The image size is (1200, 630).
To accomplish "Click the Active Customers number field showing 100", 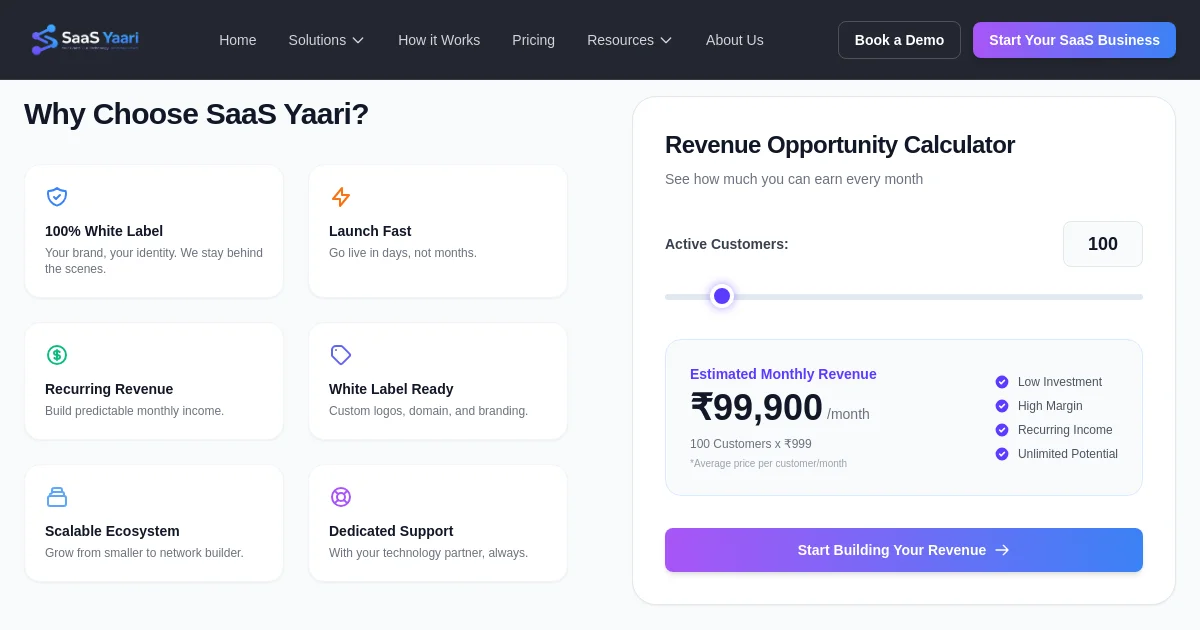I will click(1103, 244).
